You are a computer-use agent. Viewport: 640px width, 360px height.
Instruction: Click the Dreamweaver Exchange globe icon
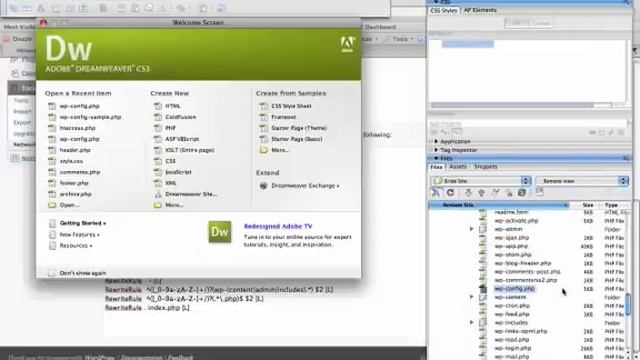click(x=263, y=186)
